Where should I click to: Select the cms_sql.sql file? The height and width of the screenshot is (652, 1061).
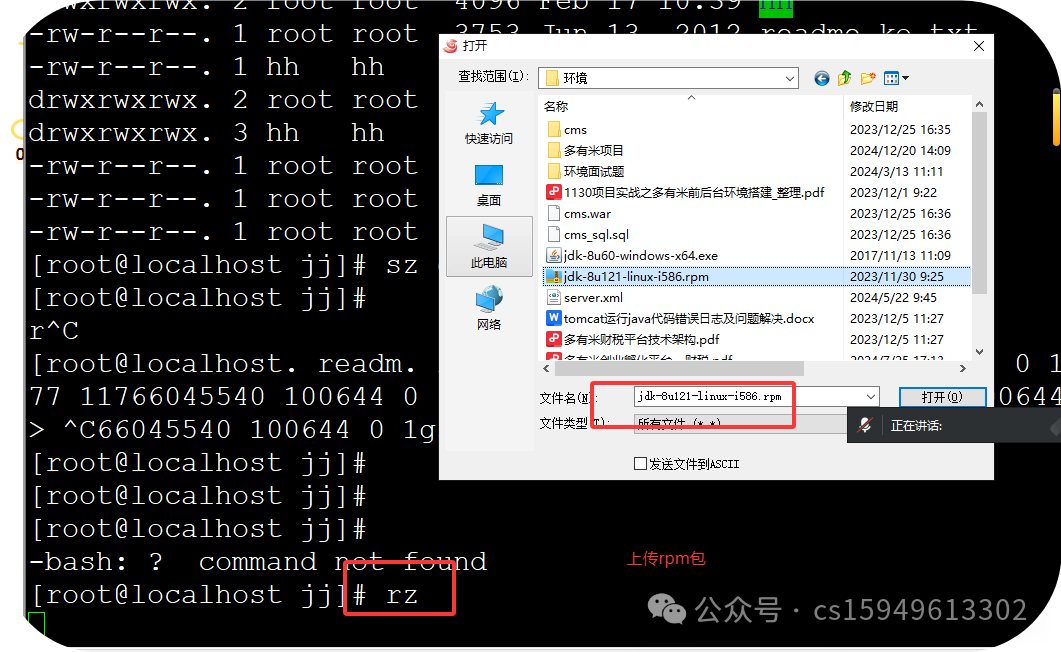tap(588, 235)
